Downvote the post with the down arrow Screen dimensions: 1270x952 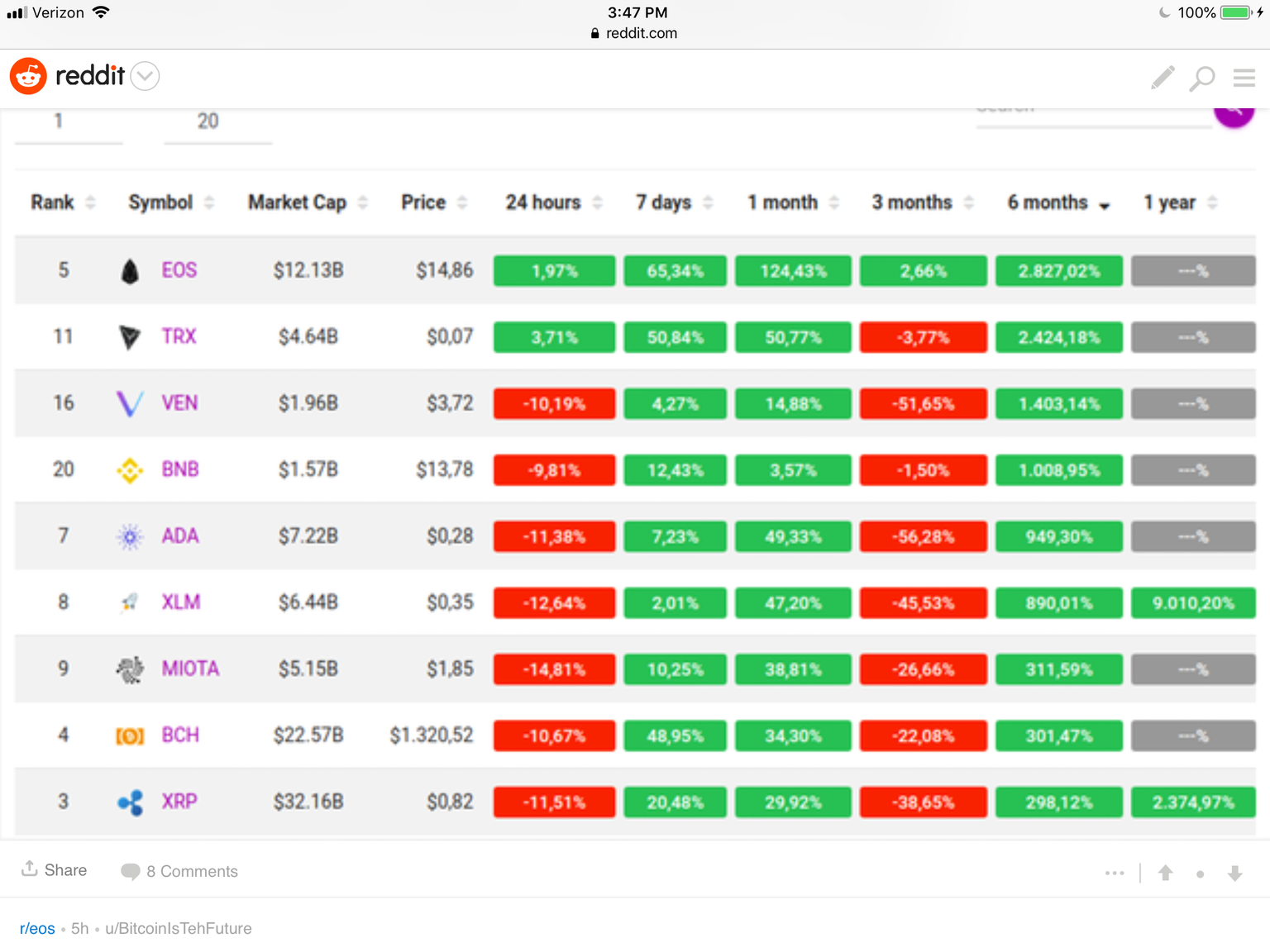1235,873
